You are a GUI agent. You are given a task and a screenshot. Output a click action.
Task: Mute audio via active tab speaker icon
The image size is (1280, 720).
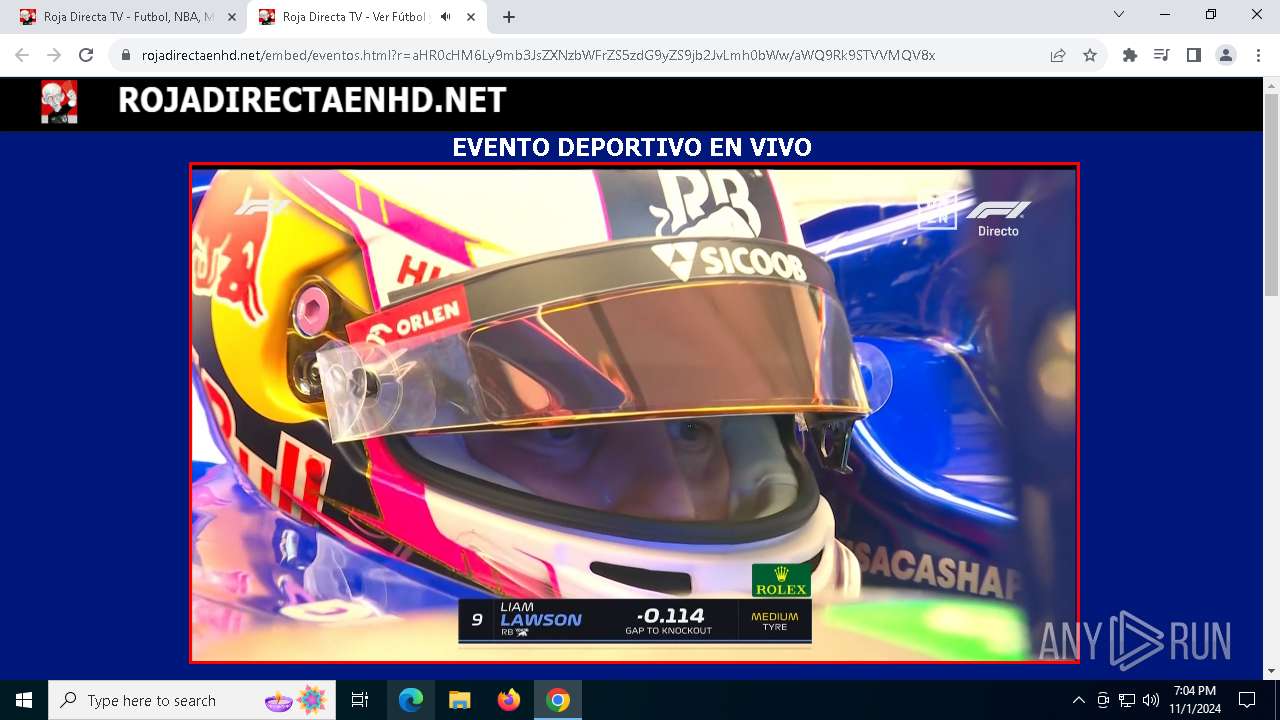[x=446, y=17]
